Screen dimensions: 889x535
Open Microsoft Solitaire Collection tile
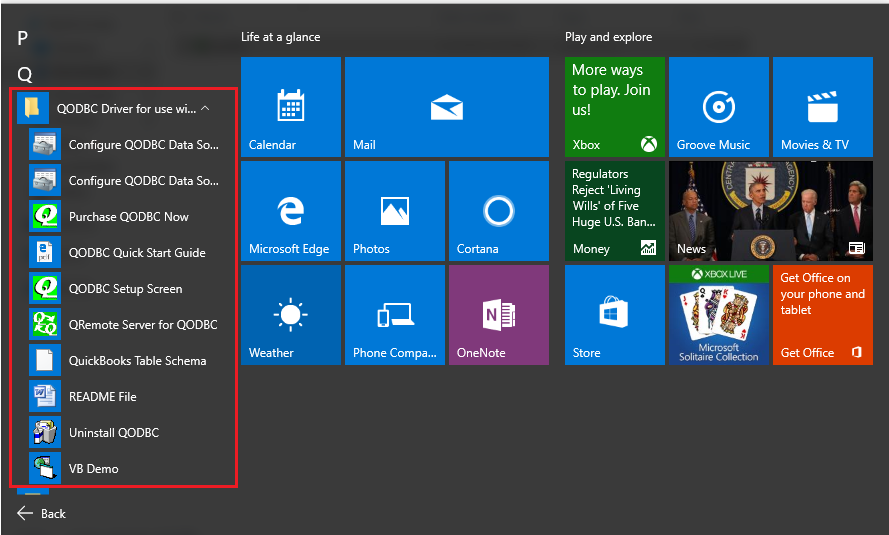coord(719,315)
